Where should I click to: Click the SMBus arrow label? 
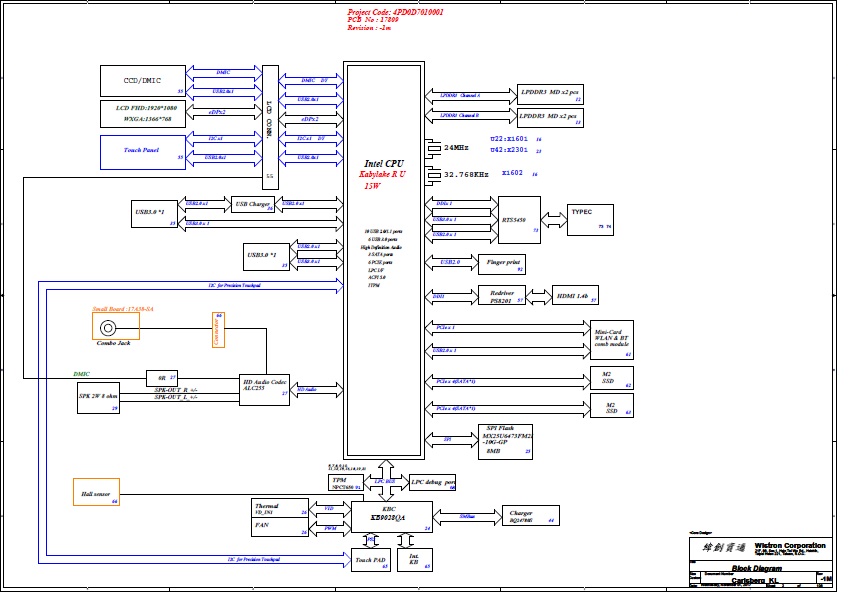tap(467, 516)
